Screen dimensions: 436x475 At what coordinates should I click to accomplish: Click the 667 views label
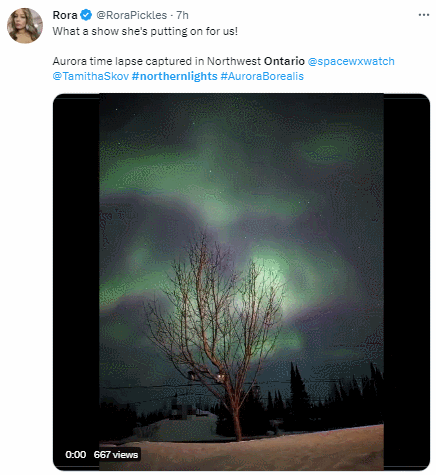point(116,455)
